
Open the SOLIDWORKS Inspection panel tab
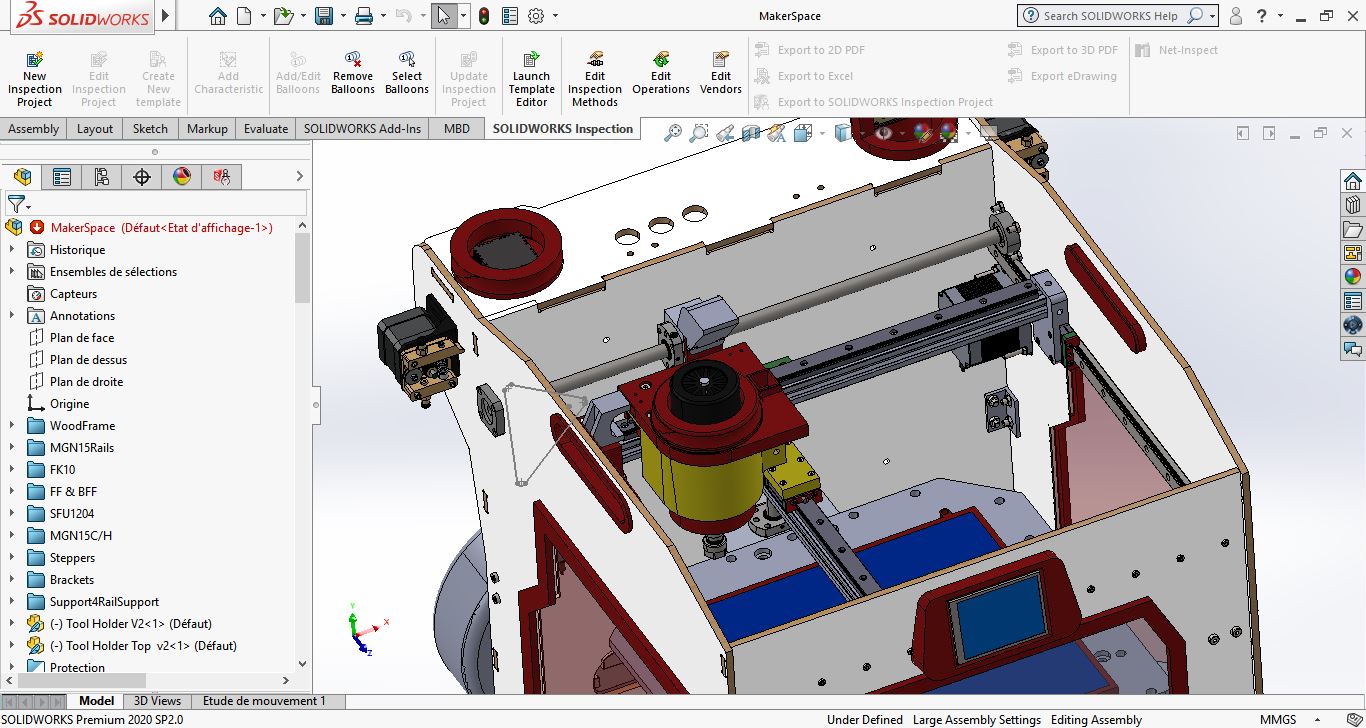point(222,177)
